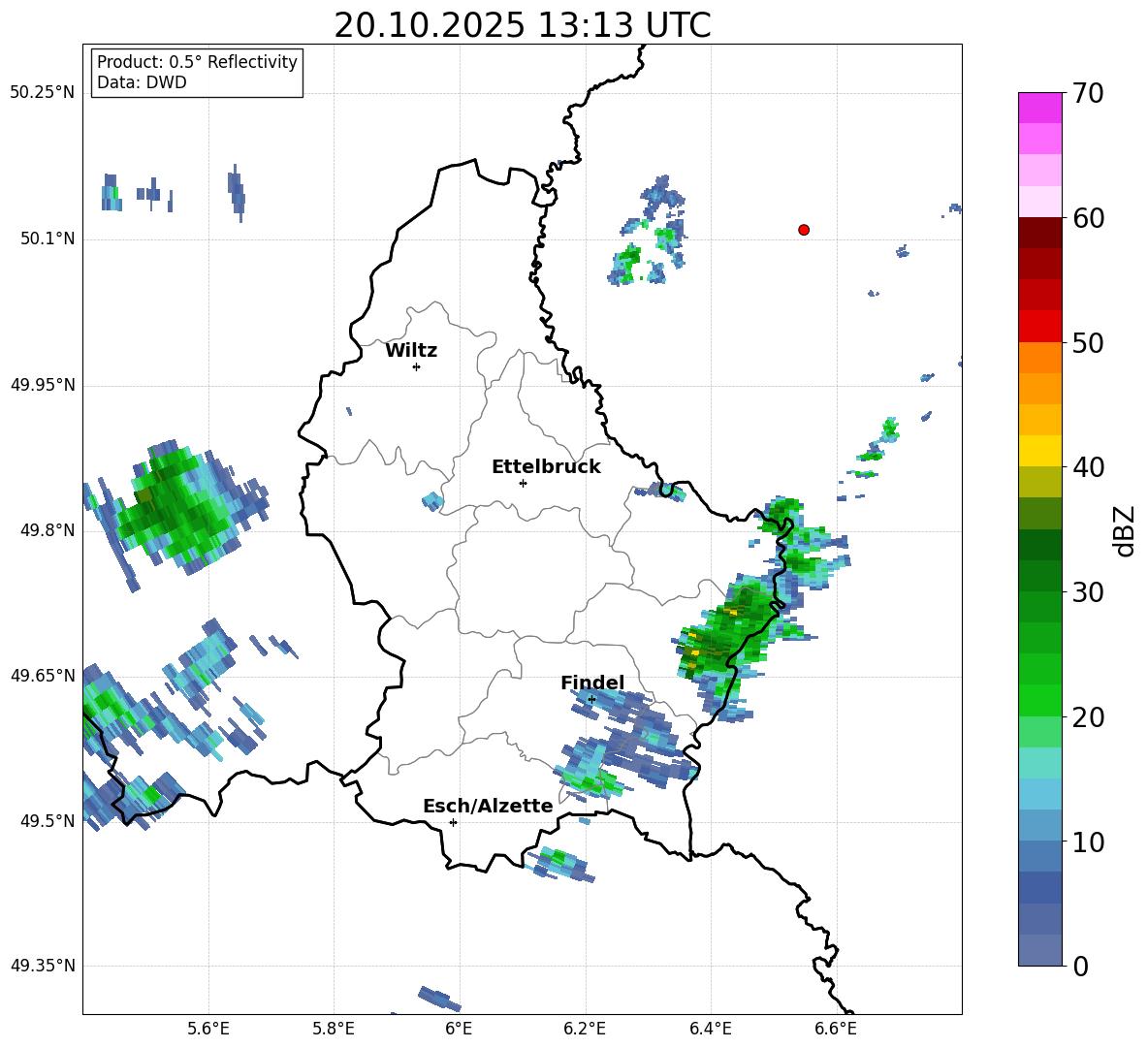Image resolution: width=1148 pixels, height=1048 pixels.
Task: Click the longitude label 6.4°E
Action: coord(710,1029)
